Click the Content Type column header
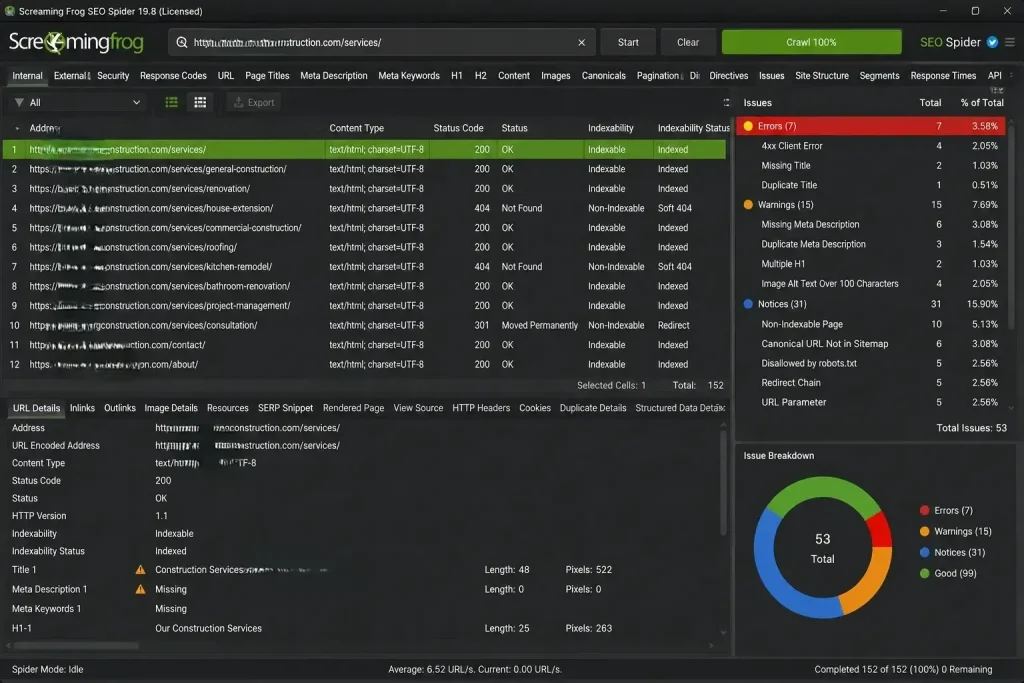Screen dimensions: 1024x683 coord(357,128)
